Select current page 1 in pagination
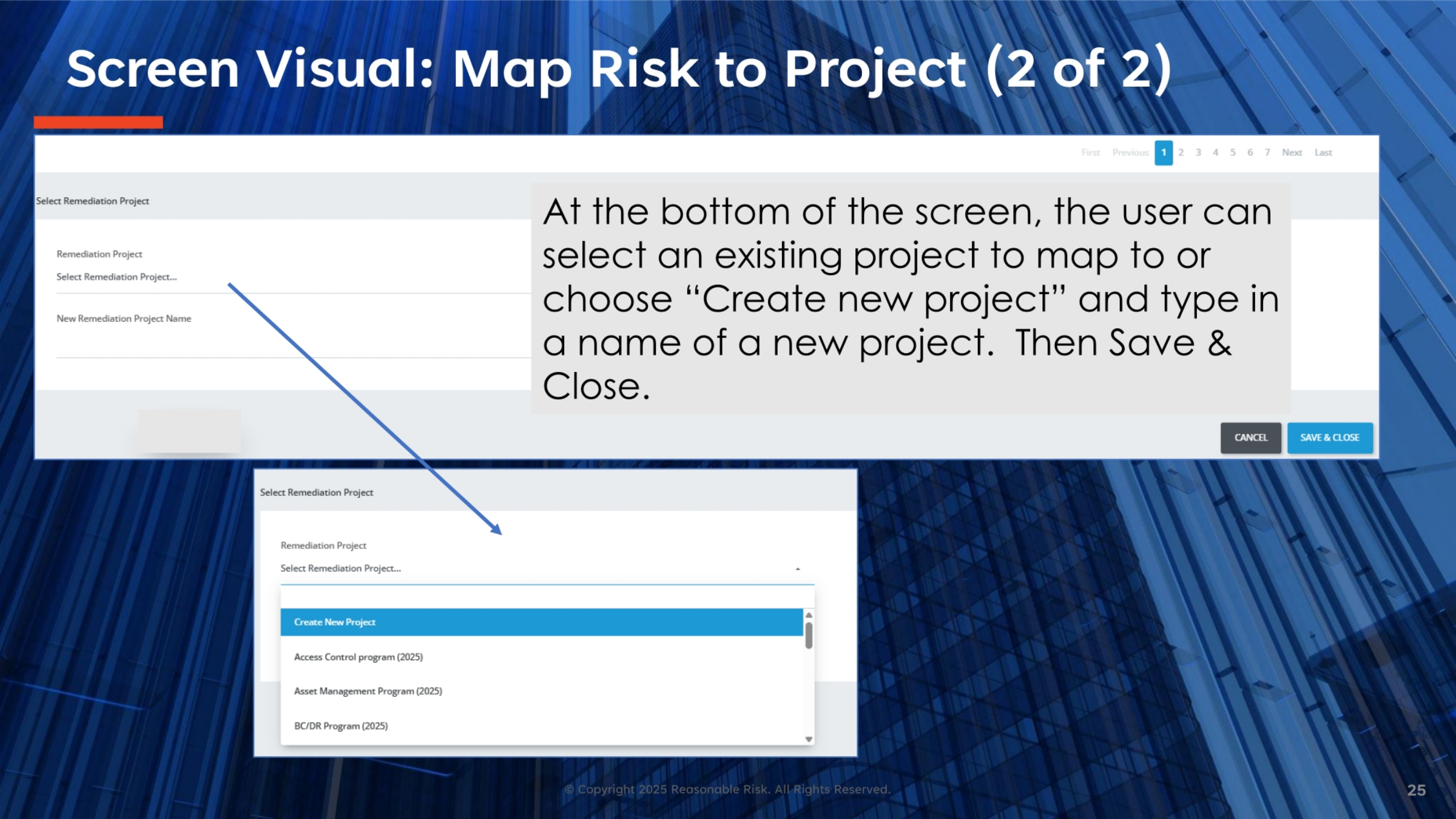 tap(1164, 152)
